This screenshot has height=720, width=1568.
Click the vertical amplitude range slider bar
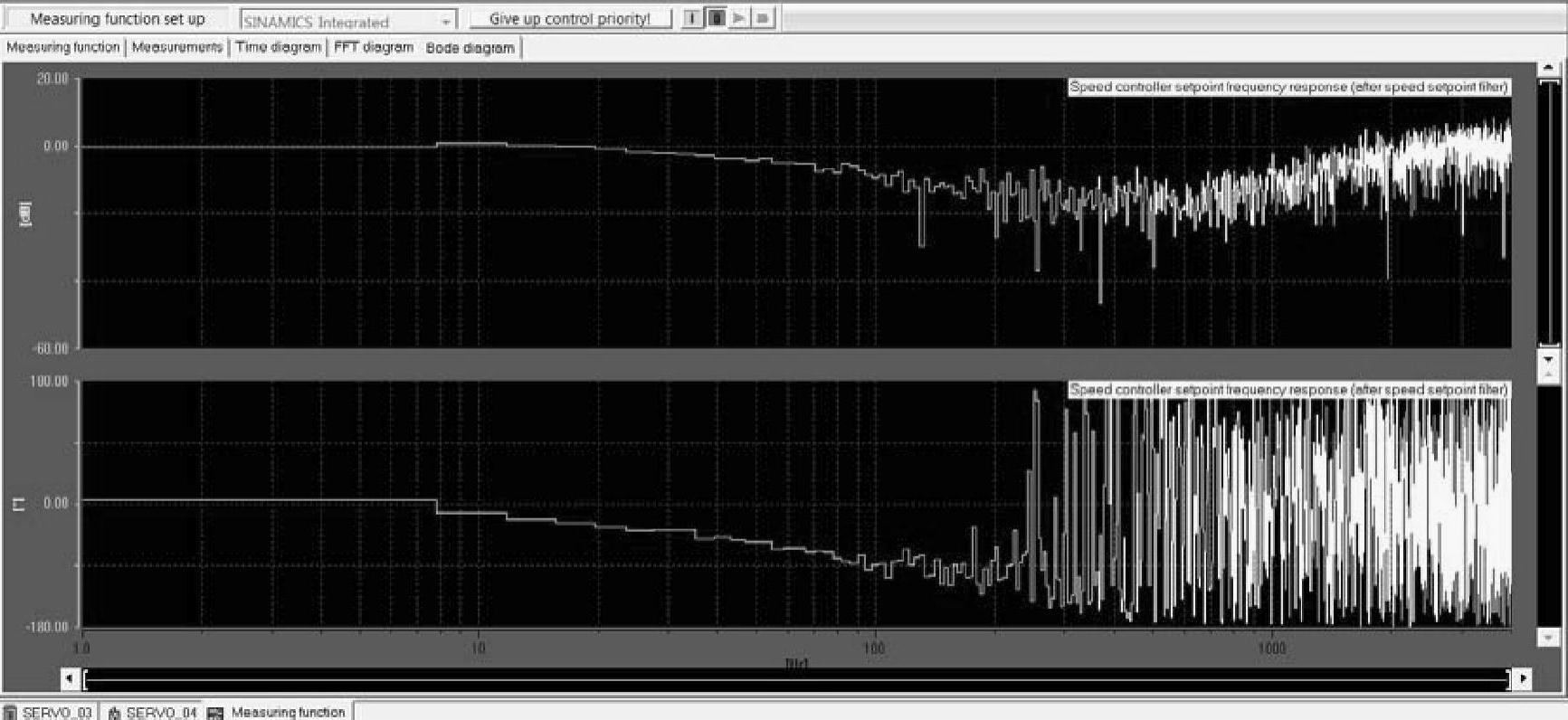click(x=1548, y=213)
